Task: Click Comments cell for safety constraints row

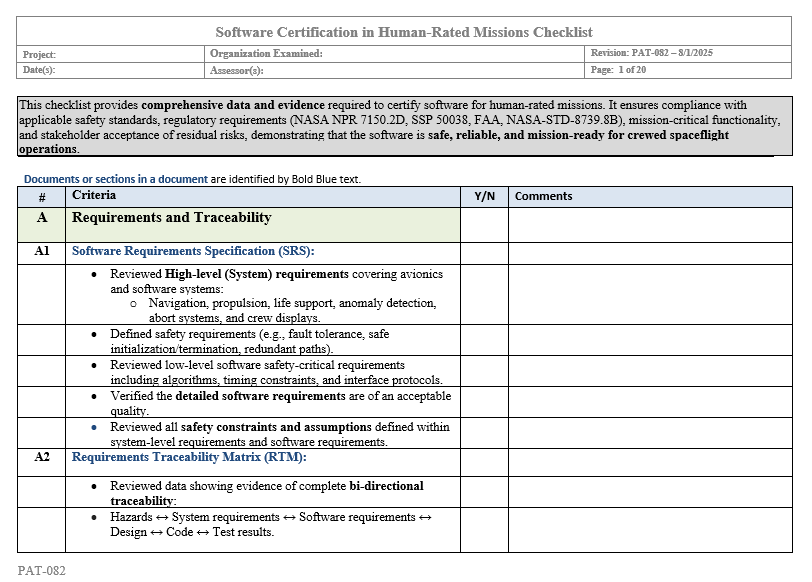Action: pos(650,433)
